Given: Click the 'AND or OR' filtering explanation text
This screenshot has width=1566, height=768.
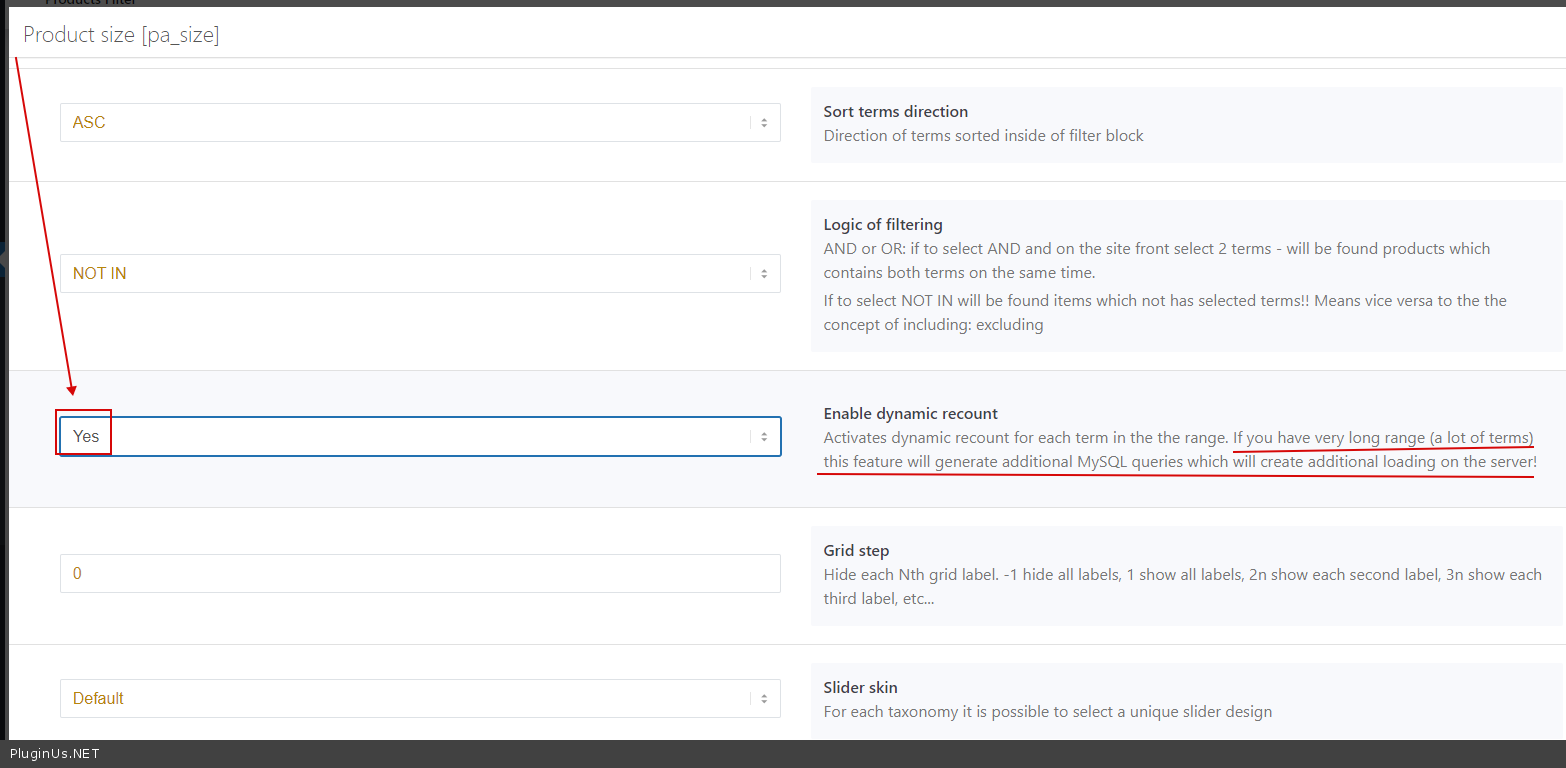Looking at the screenshot, I should pos(1156,249).
